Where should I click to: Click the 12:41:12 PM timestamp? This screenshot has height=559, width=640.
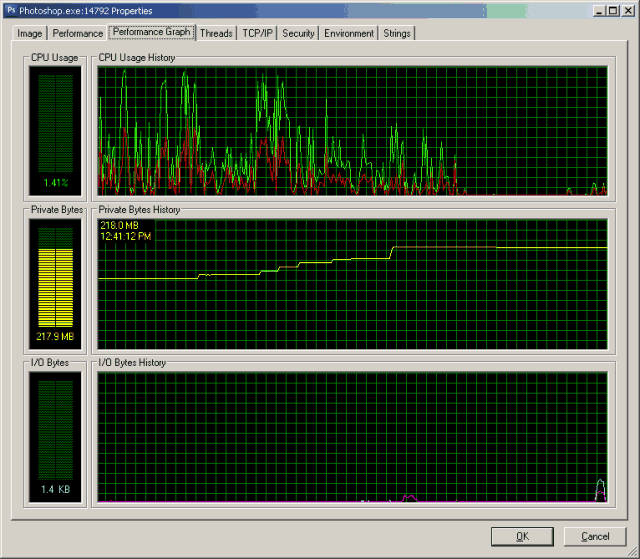126,236
